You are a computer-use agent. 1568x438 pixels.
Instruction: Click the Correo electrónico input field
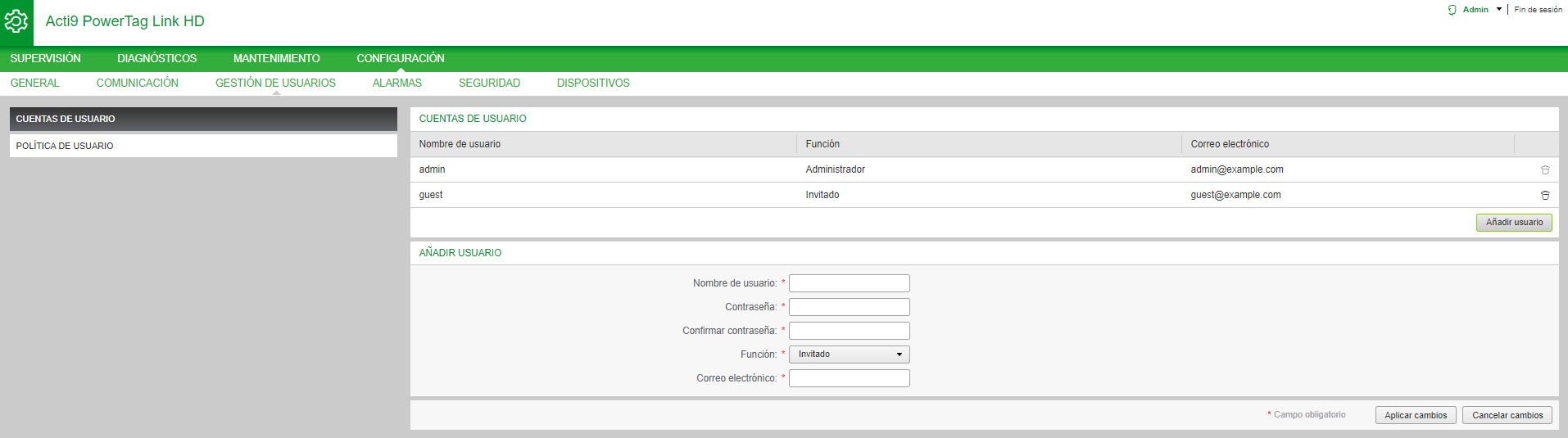point(849,378)
